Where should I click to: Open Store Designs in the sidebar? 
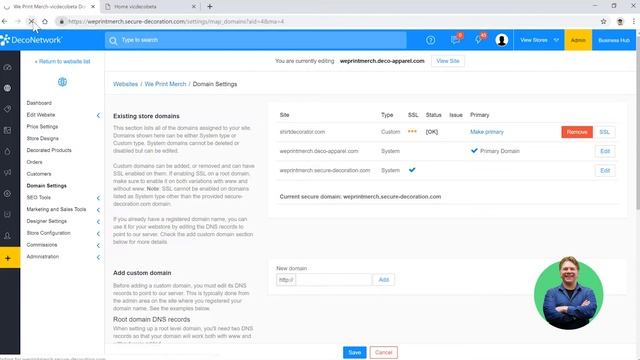(x=42, y=138)
